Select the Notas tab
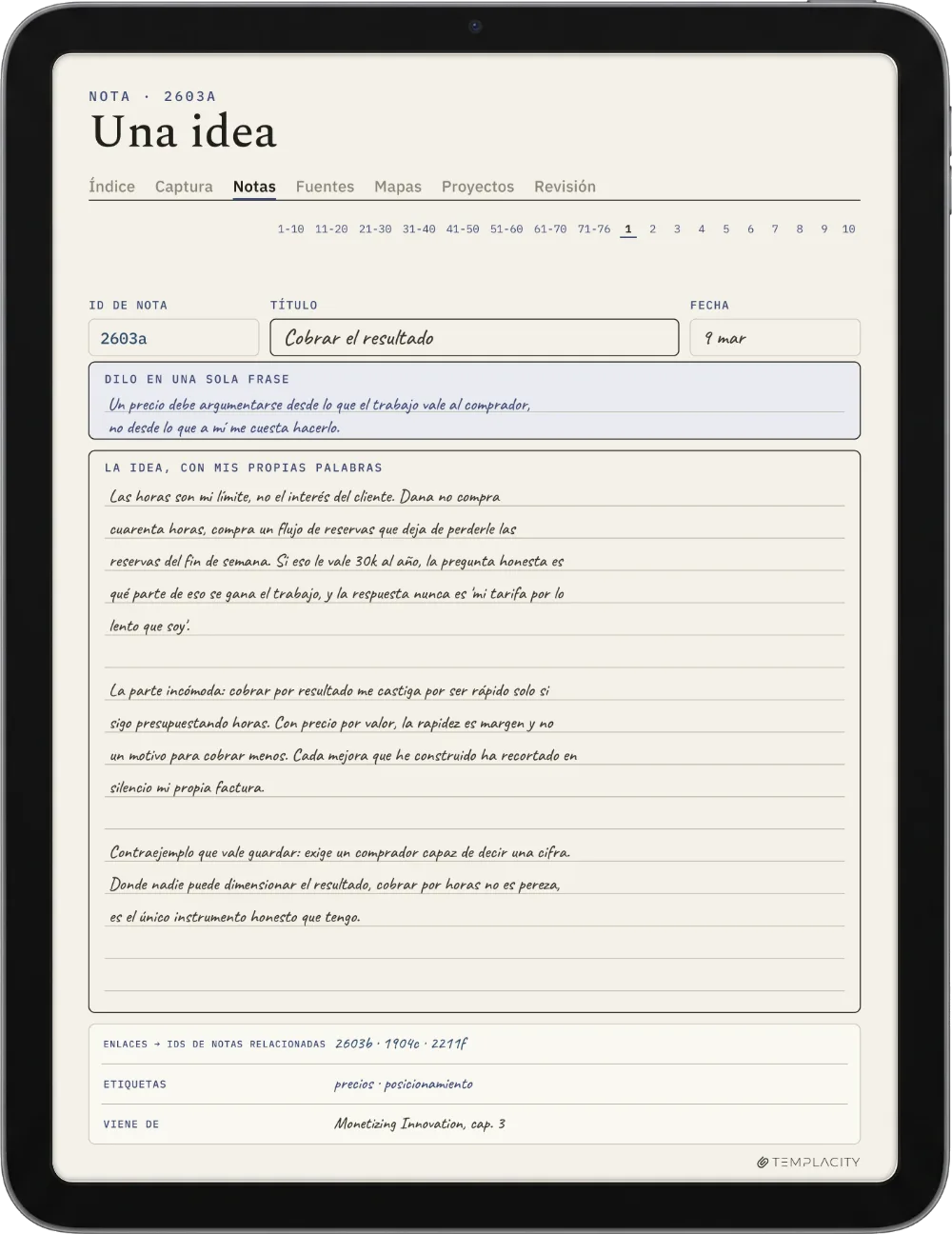This screenshot has height=1234, width=952. [x=254, y=187]
